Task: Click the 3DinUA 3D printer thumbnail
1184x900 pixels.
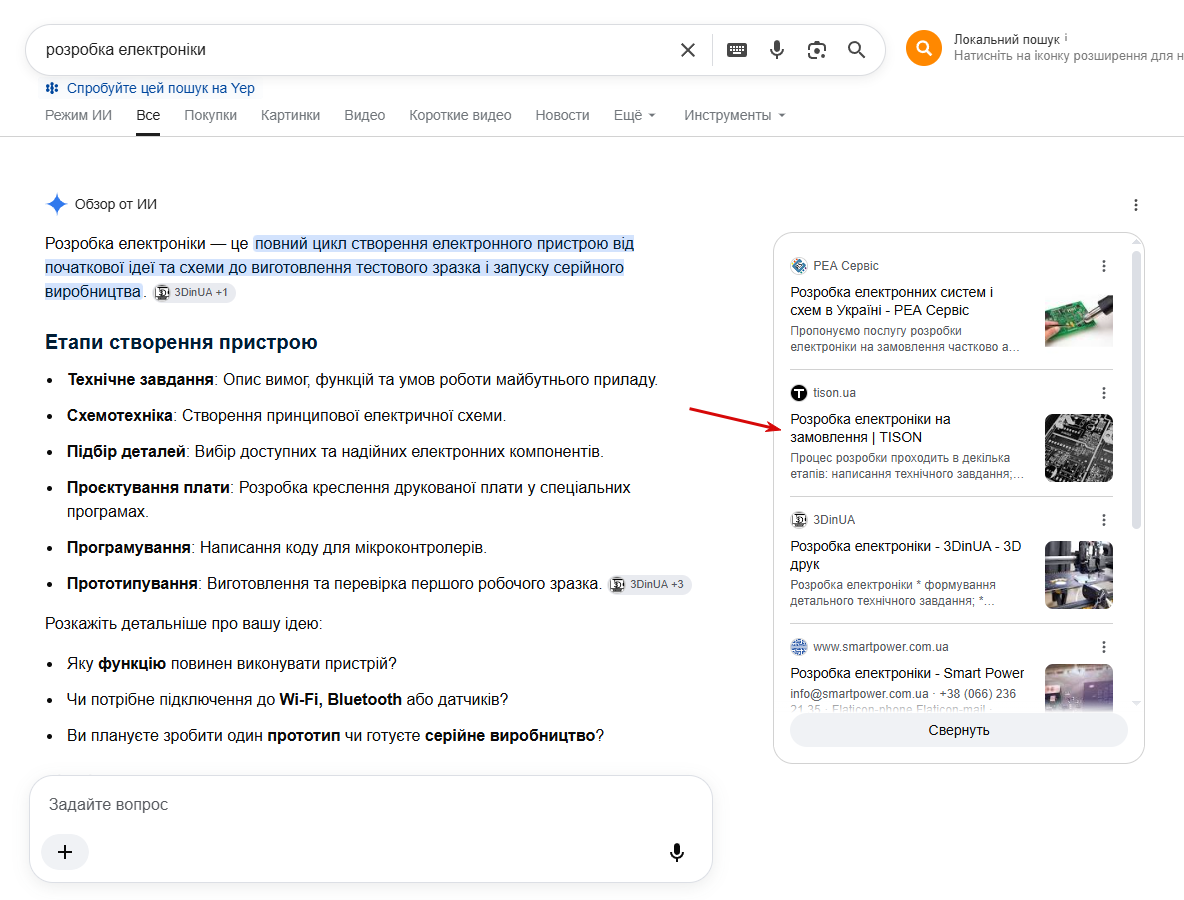Action: pyautogui.click(x=1078, y=575)
